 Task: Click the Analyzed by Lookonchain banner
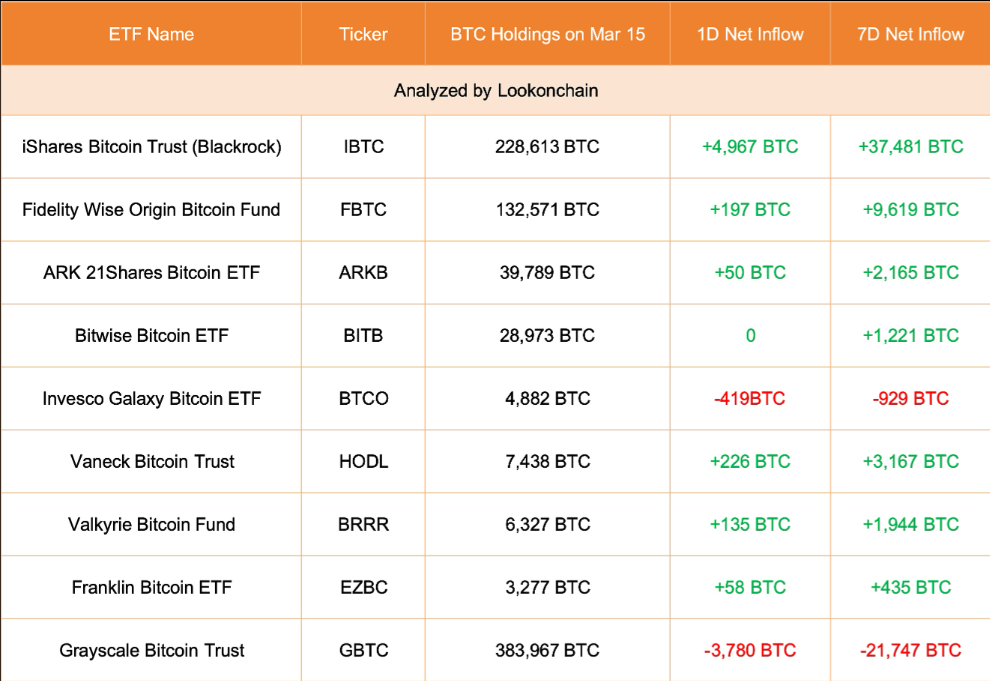[x=496, y=91]
